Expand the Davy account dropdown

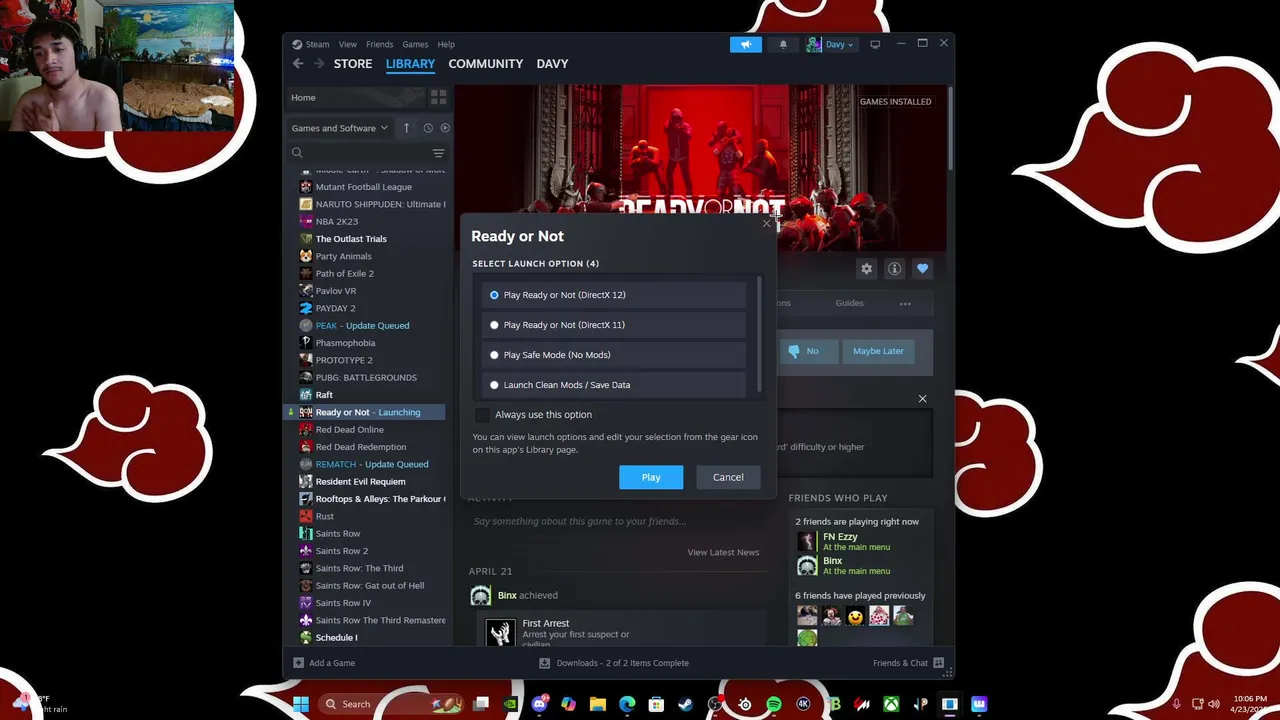tap(830, 44)
